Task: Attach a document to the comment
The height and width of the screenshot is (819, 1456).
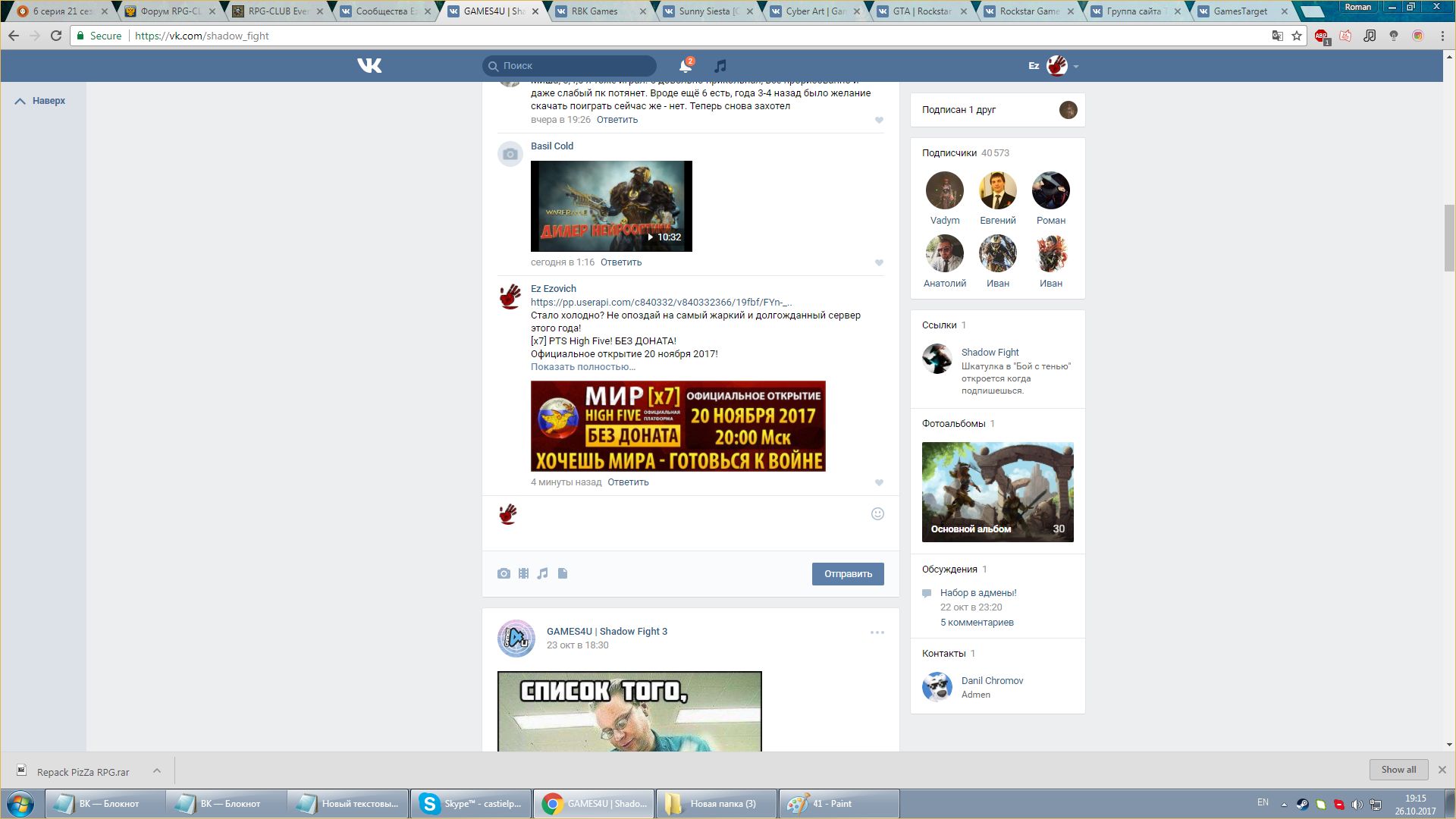Action: coord(563,574)
